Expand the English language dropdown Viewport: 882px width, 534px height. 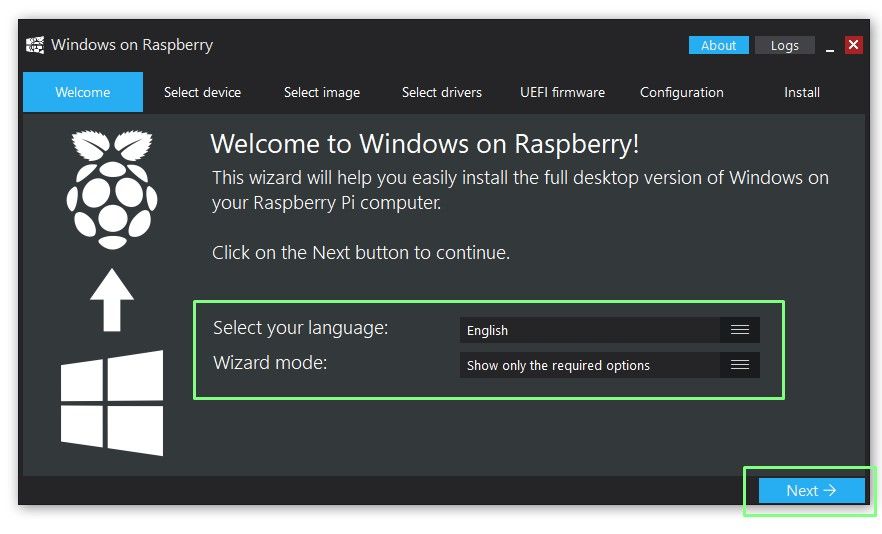click(x=610, y=330)
